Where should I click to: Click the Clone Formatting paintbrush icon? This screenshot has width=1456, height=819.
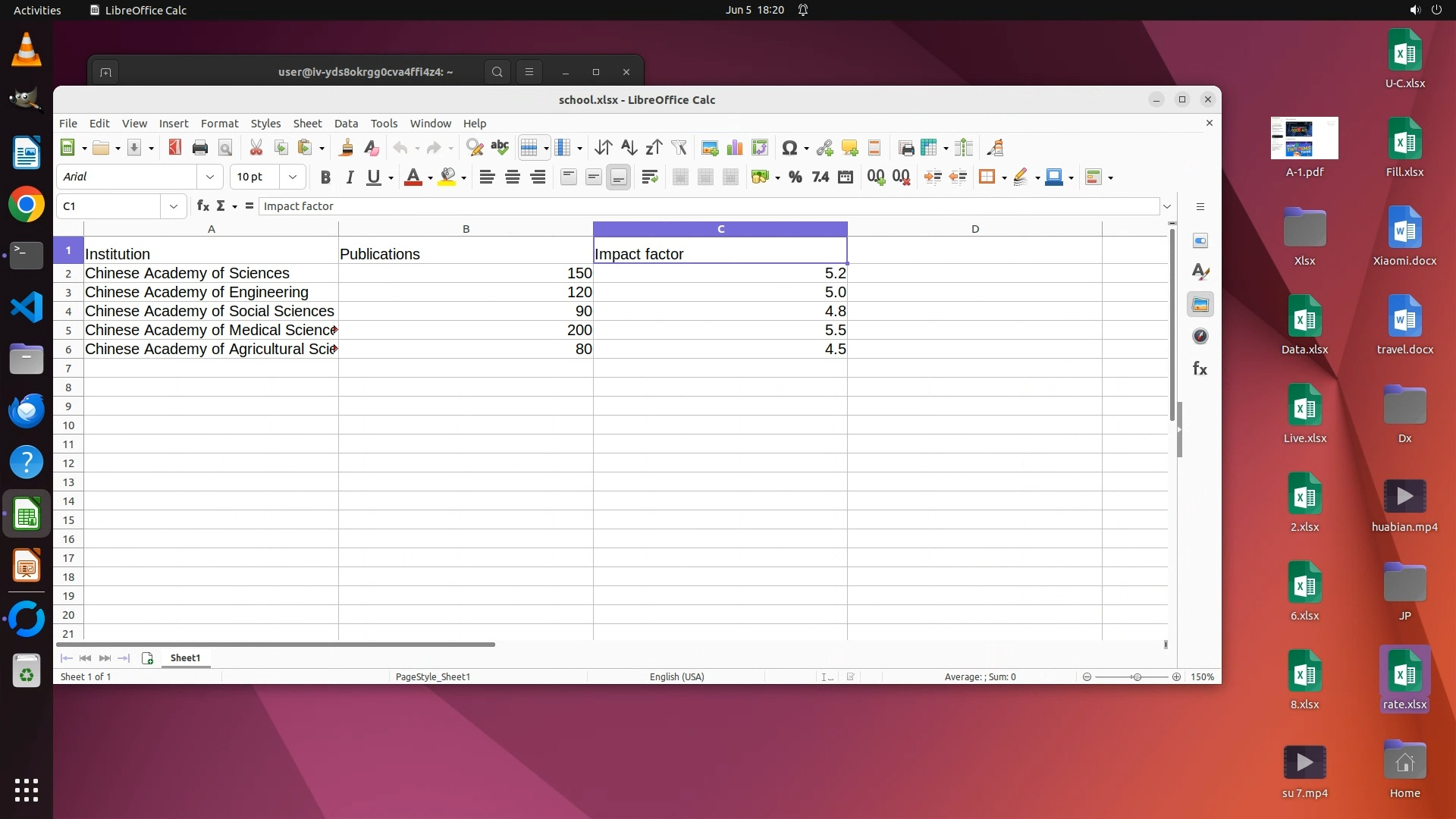point(347,148)
